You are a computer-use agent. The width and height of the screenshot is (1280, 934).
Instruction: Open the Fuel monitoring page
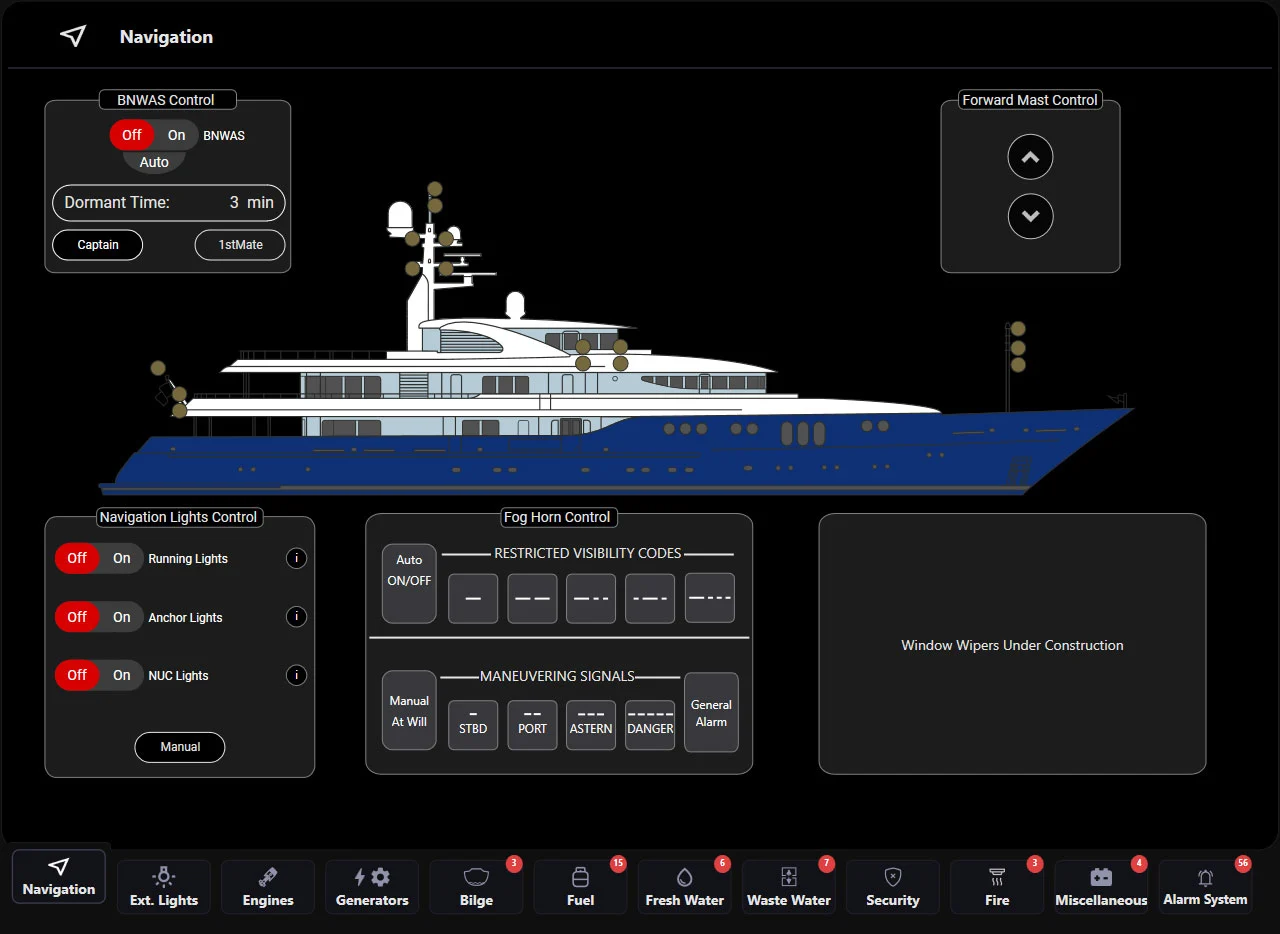[580, 887]
